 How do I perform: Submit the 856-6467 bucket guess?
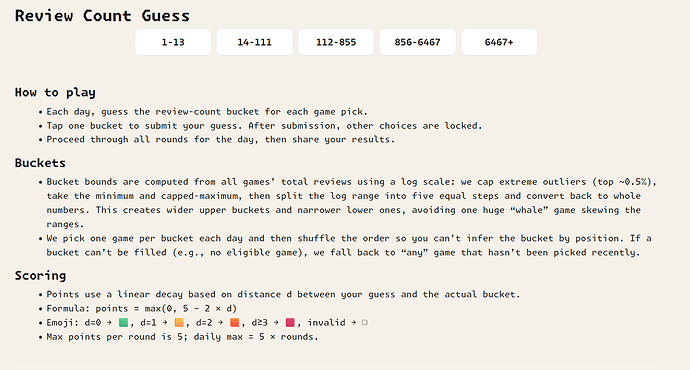click(417, 42)
